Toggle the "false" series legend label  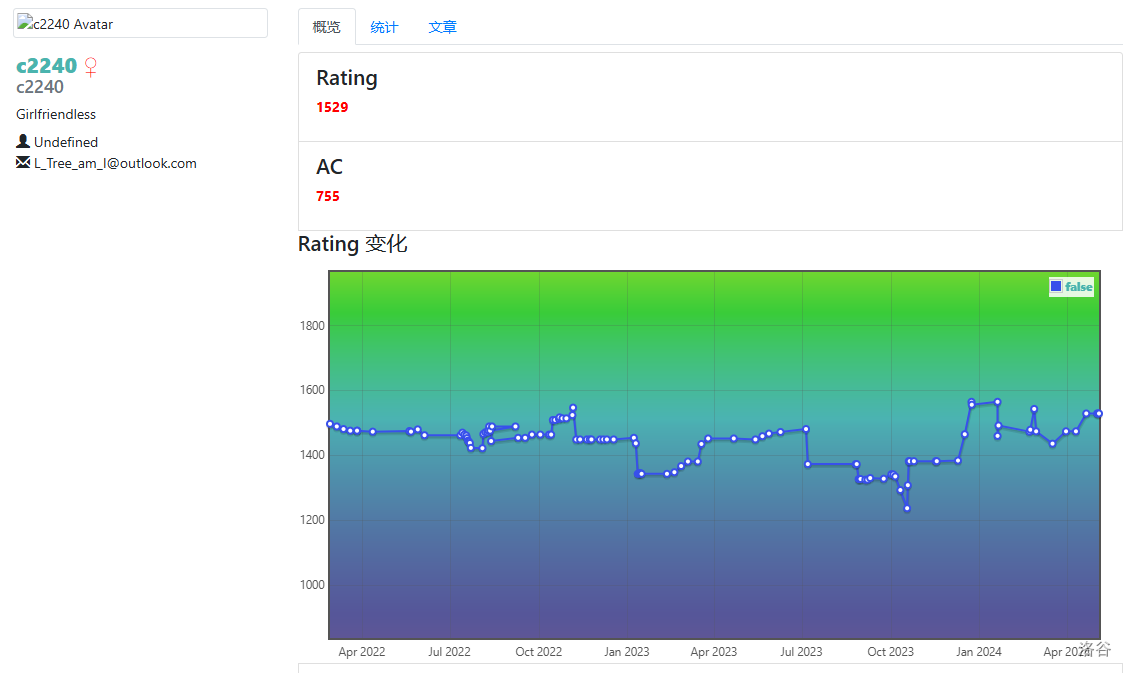click(1079, 287)
